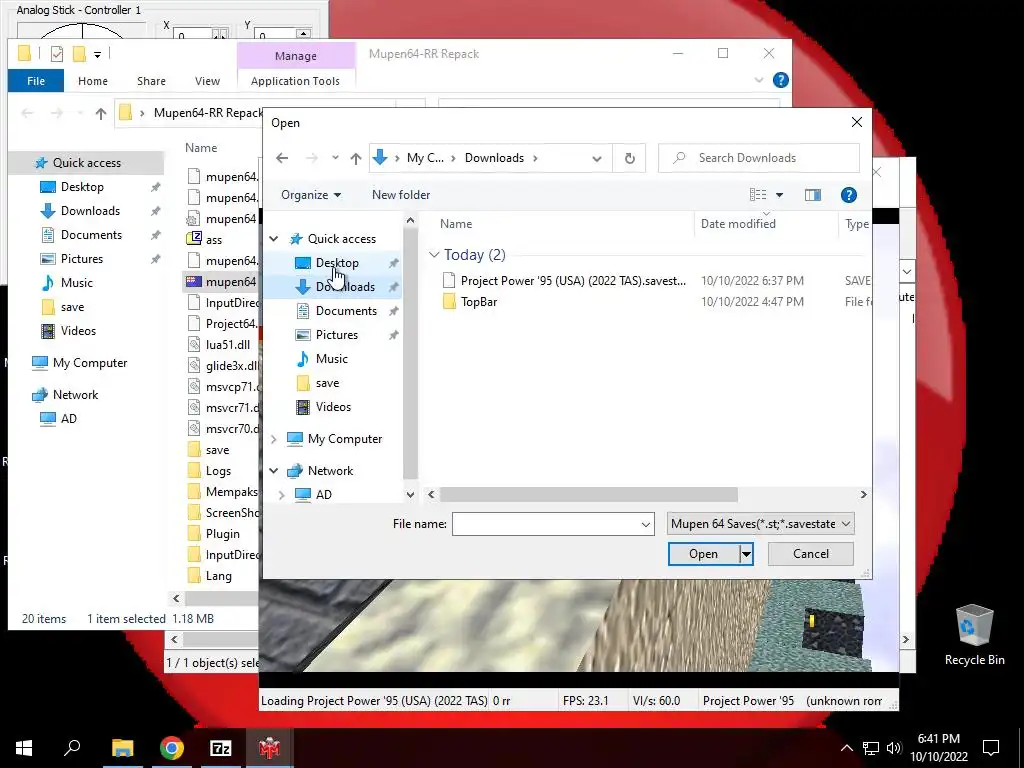Open the help icon in Open dialog

coord(848,195)
